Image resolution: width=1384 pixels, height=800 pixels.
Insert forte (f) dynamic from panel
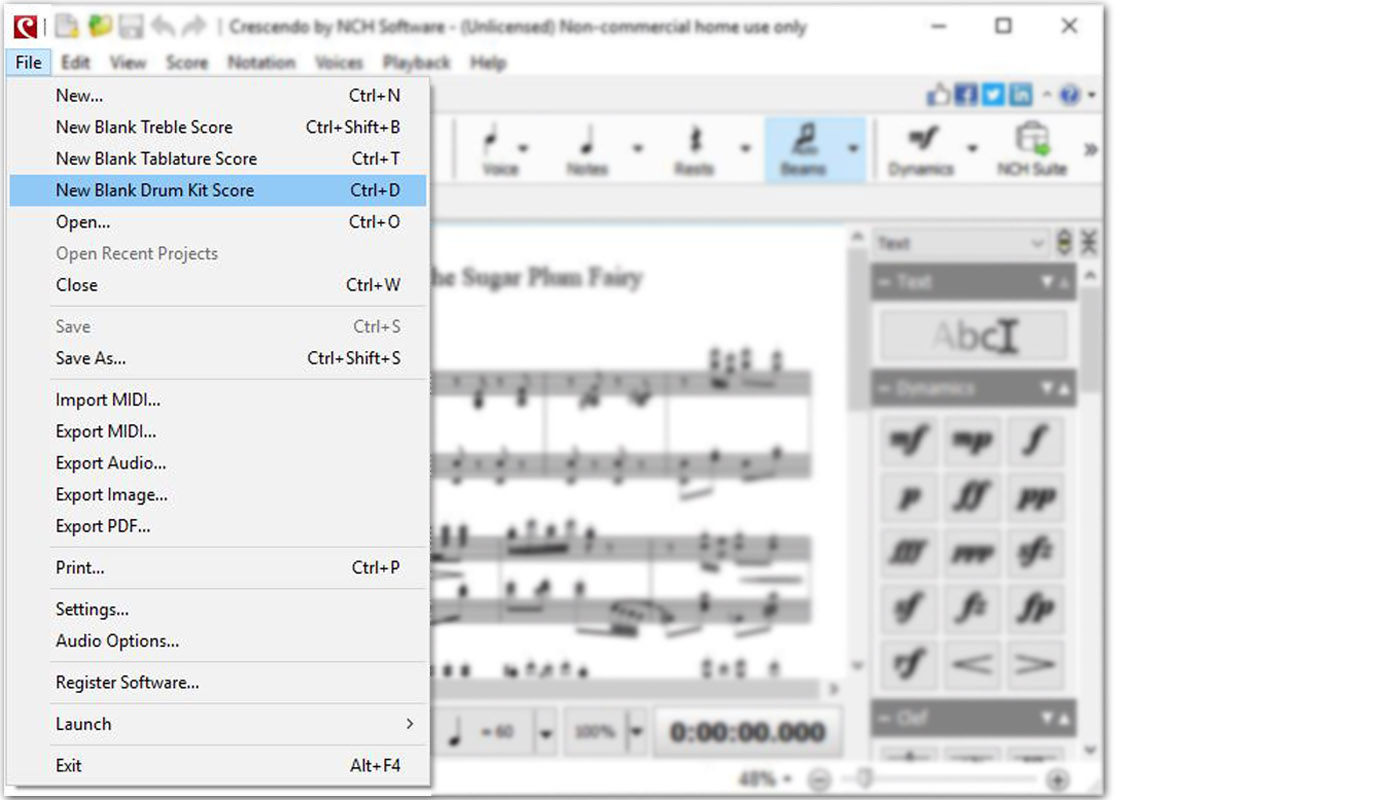[x=1035, y=441]
